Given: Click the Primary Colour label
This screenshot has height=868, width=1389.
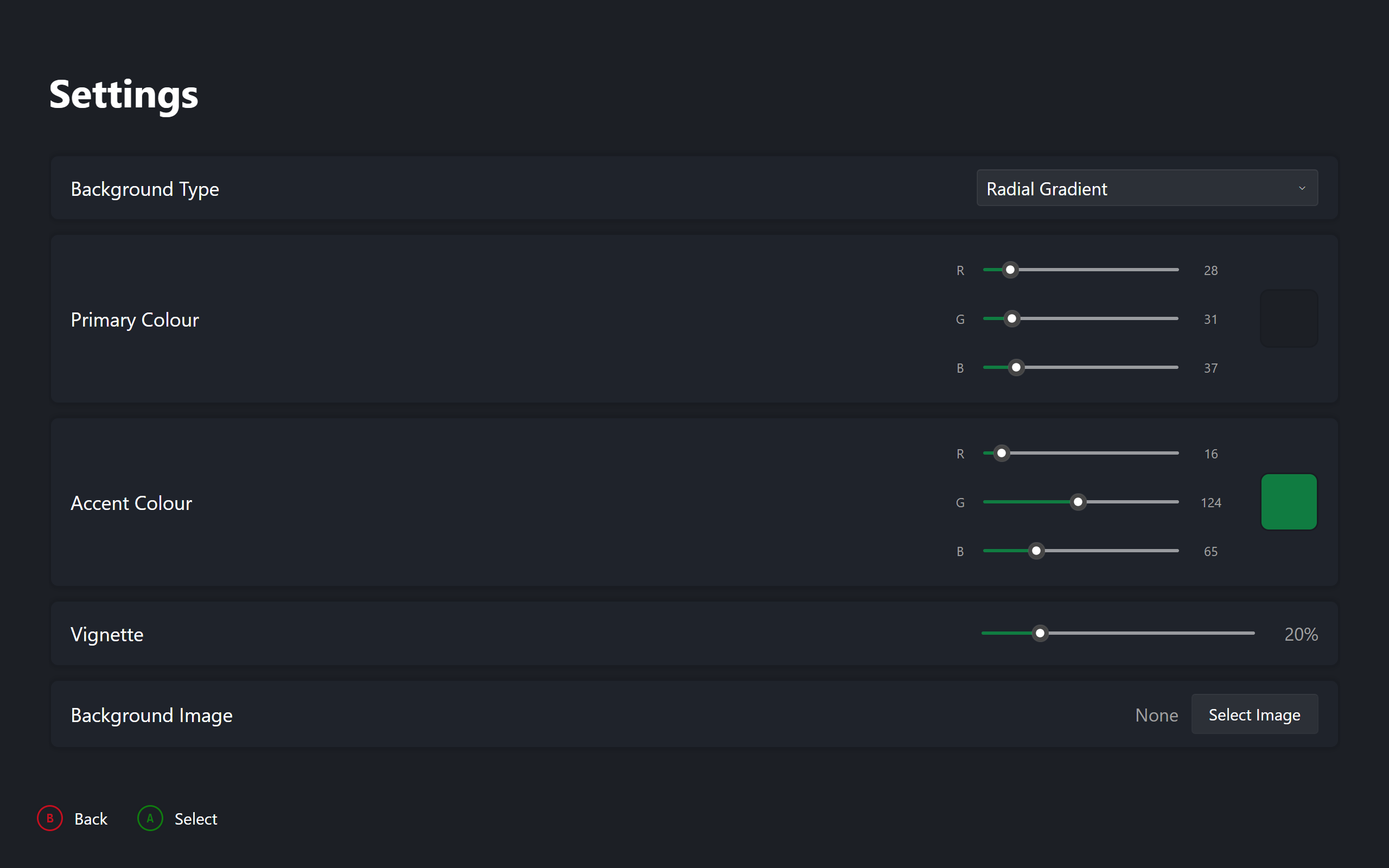Looking at the screenshot, I should click(x=135, y=320).
